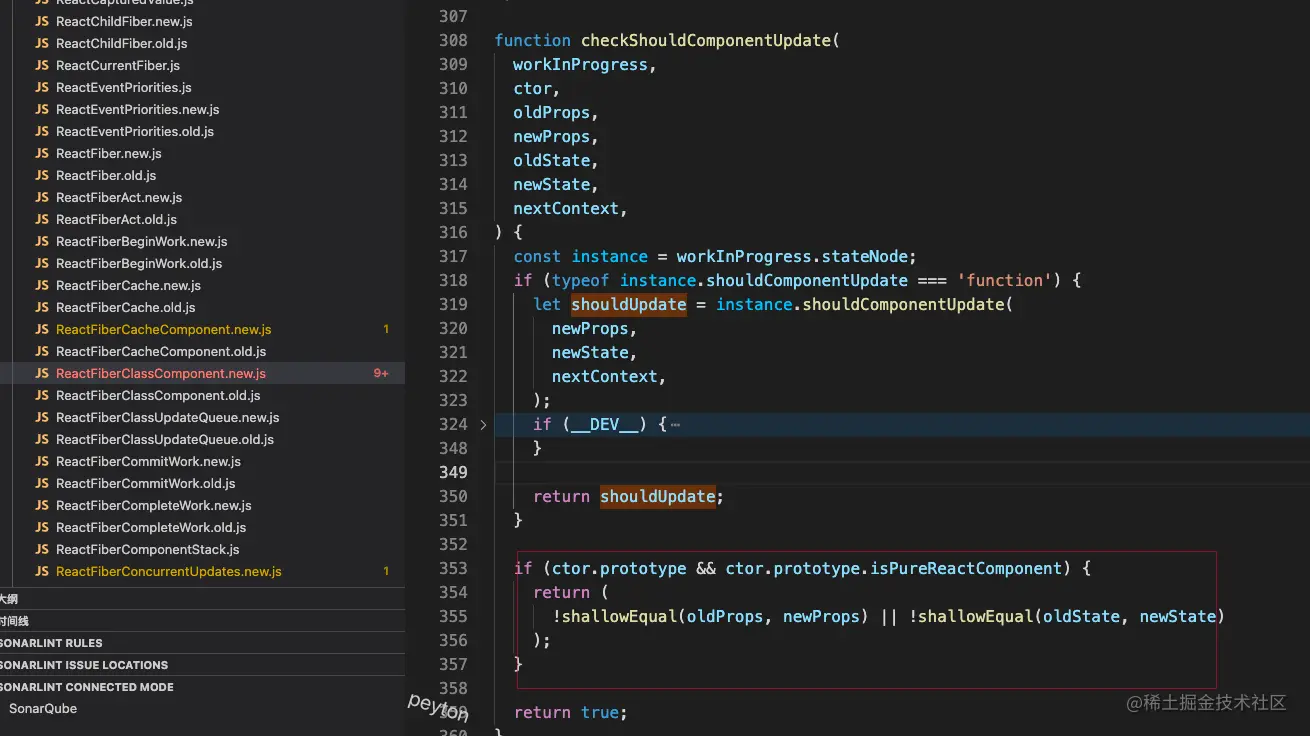Click the JS icon beside ReactFiber.new.js

(x=42, y=154)
